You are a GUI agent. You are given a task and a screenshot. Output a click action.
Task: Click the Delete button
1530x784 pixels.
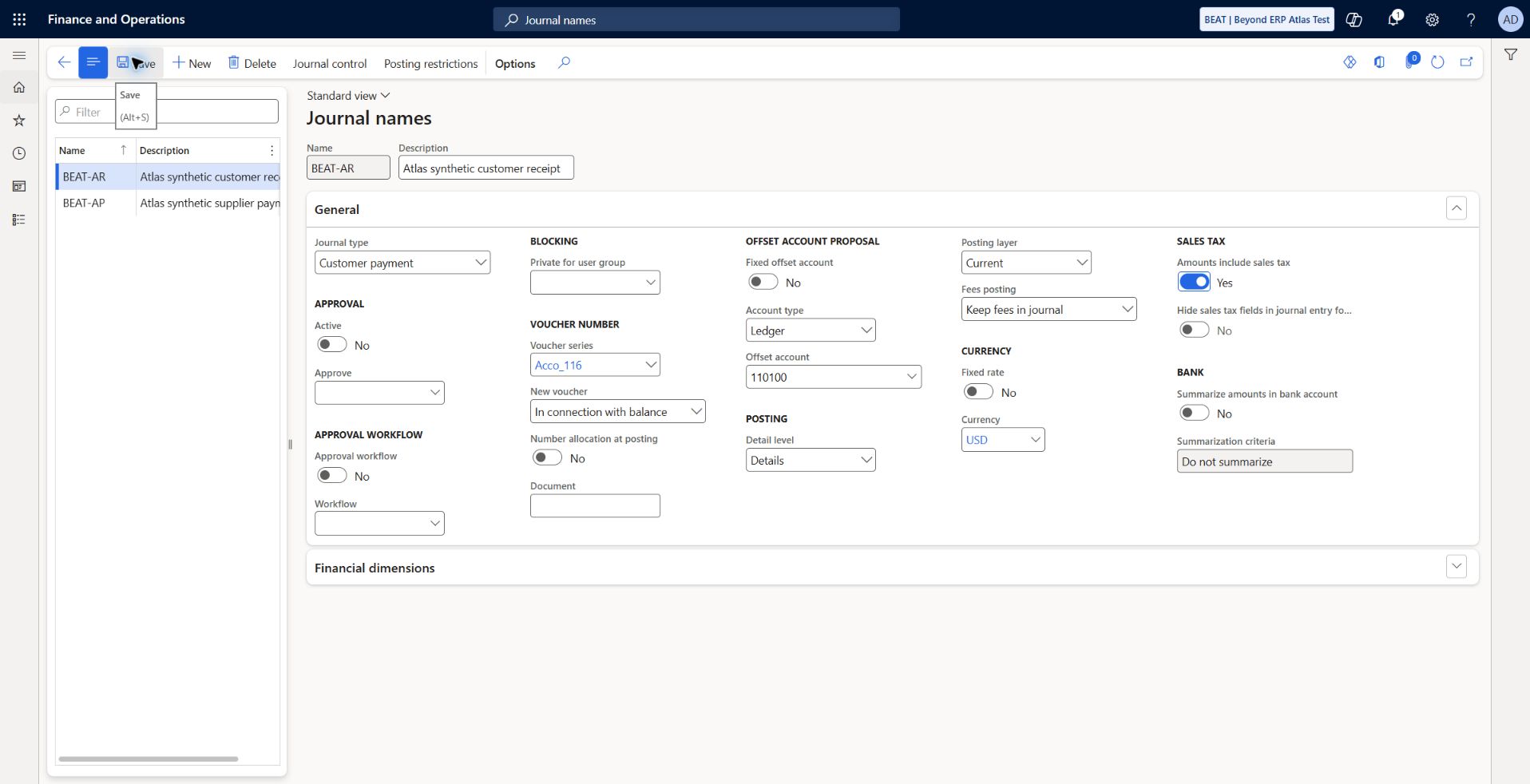(252, 63)
